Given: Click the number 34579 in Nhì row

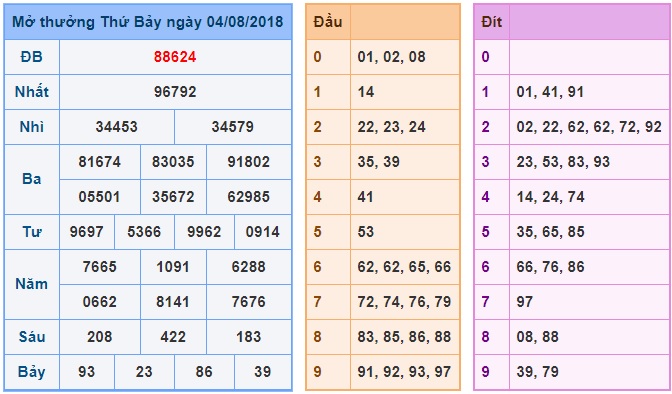Looking at the screenshot, I should click(x=233, y=127).
